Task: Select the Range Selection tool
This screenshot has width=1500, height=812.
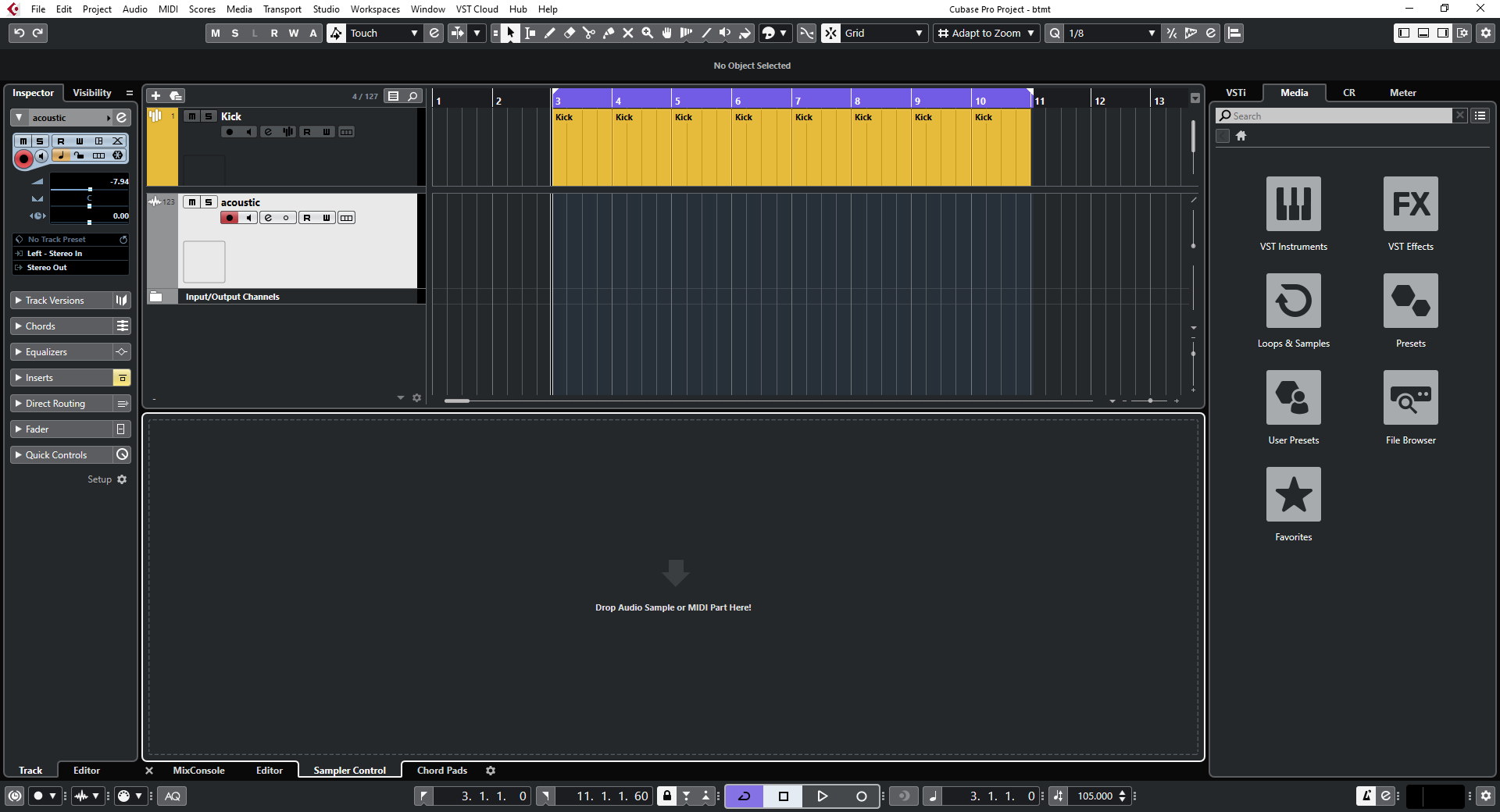Action: point(530,33)
